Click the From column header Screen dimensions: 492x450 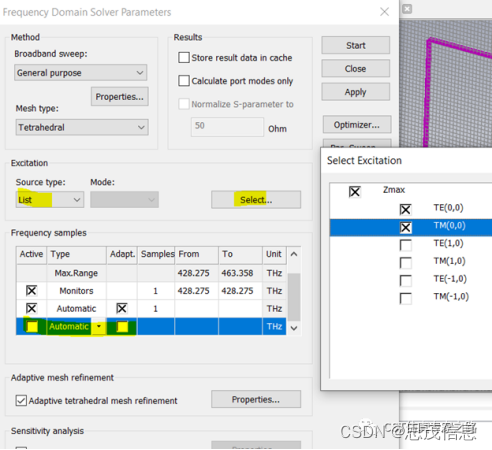[197, 254]
